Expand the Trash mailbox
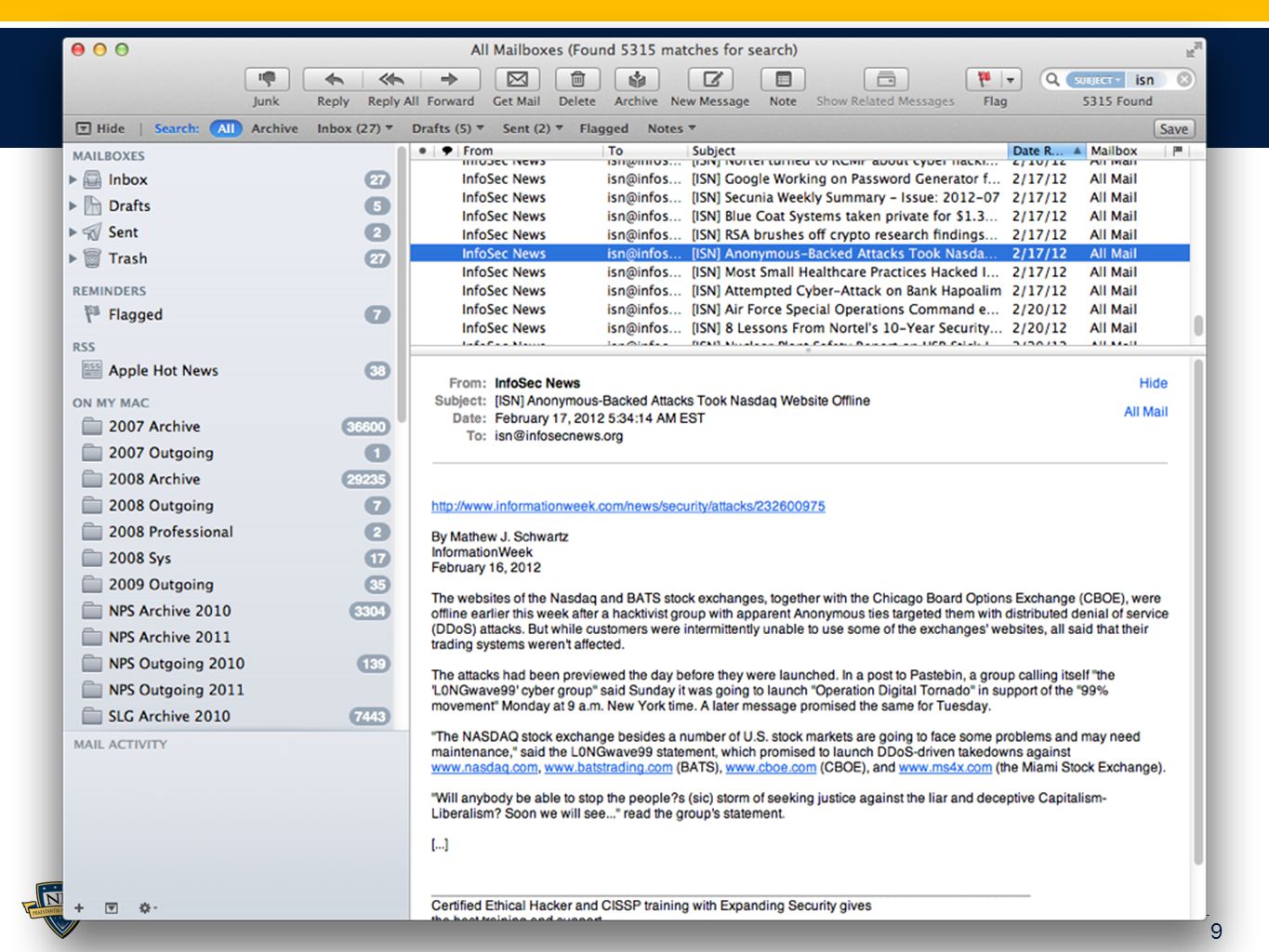This screenshot has height=952, width=1269. click(x=73, y=258)
